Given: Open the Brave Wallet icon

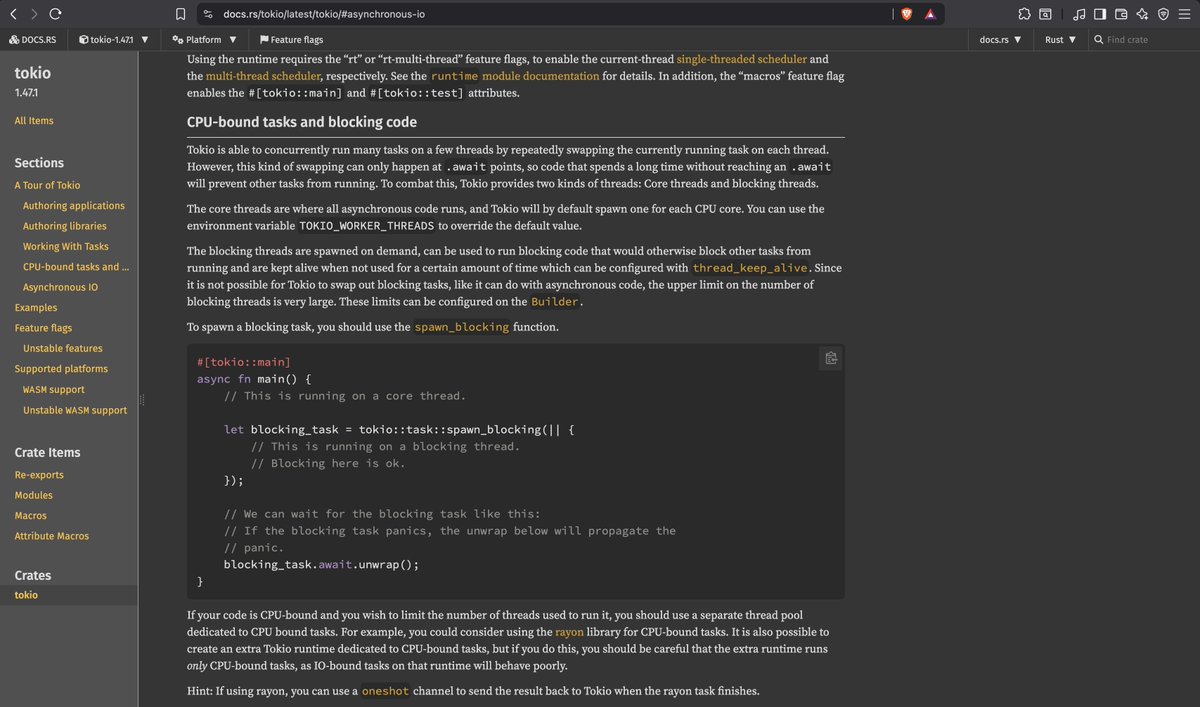Looking at the screenshot, I should 1121,14.
